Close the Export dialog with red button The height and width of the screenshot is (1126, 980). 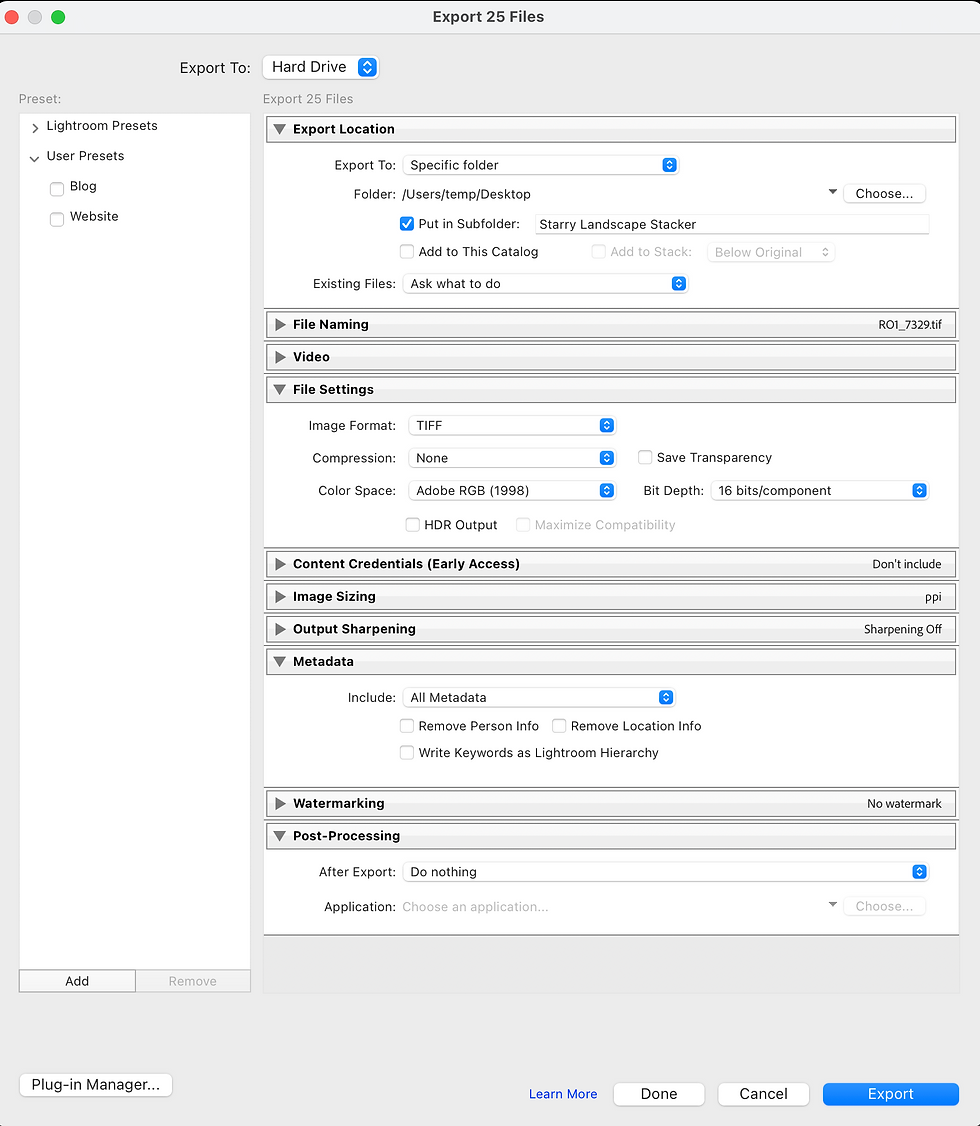(x=11, y=17)
